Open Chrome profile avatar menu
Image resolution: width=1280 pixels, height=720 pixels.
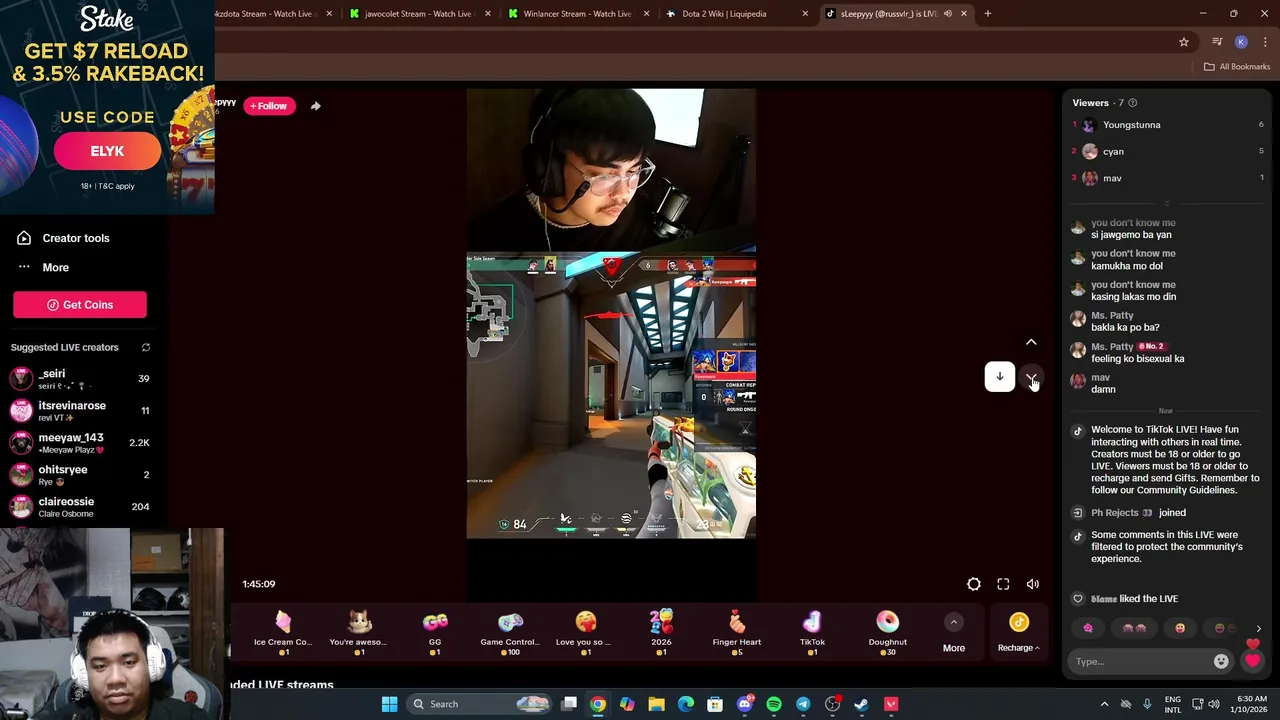[x=1241, y=42]
